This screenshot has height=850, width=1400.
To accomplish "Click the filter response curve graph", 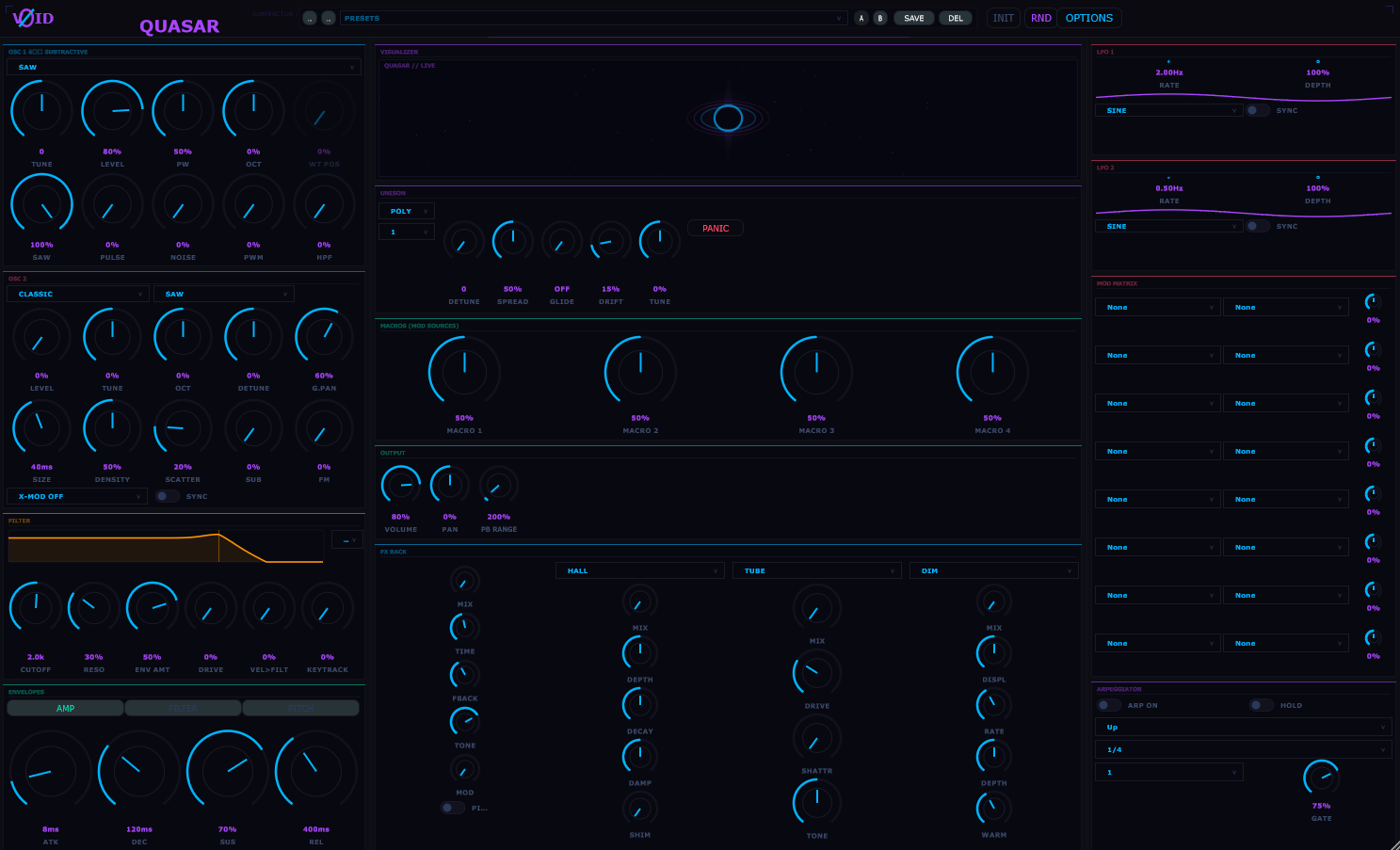I will tap(166, 546).
